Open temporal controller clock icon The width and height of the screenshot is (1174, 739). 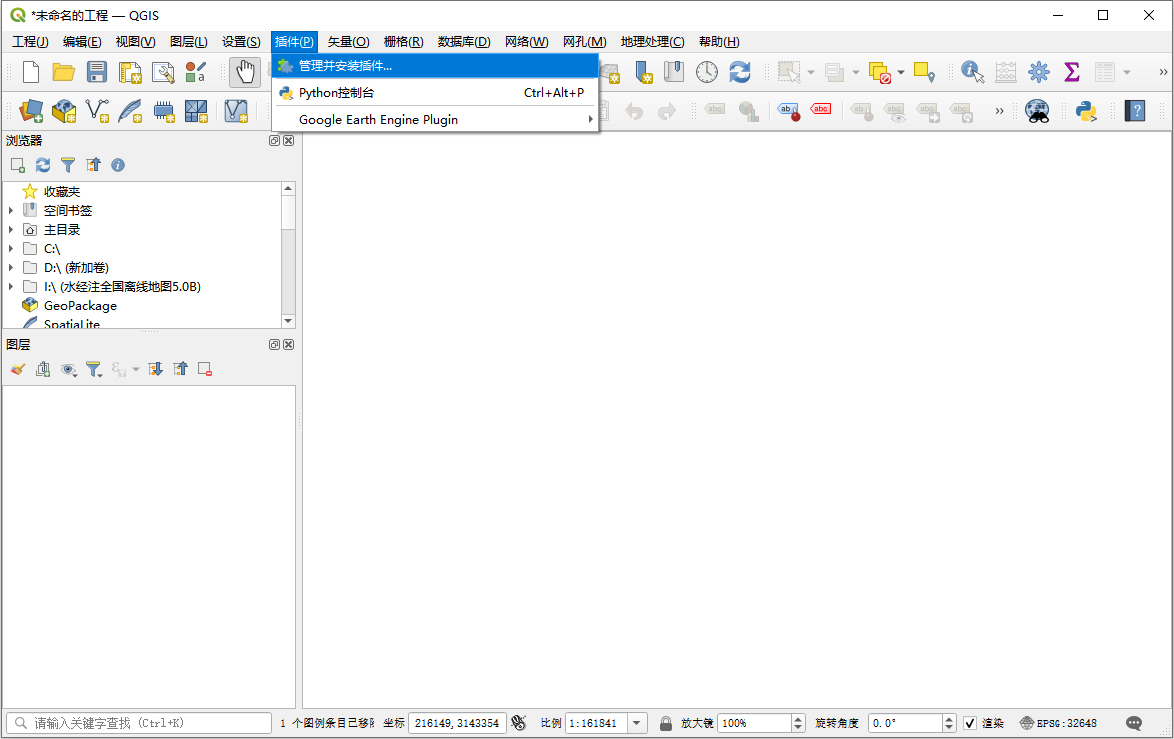(x=706, y=72)
